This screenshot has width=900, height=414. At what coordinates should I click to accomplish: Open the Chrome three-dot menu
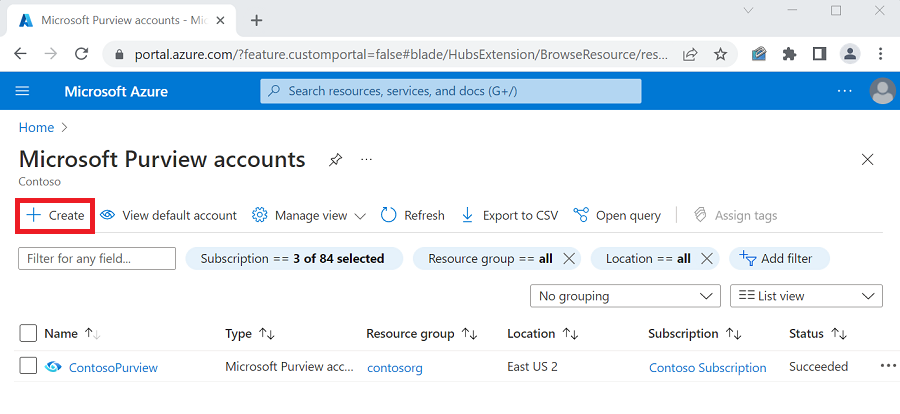coord(880,55)
